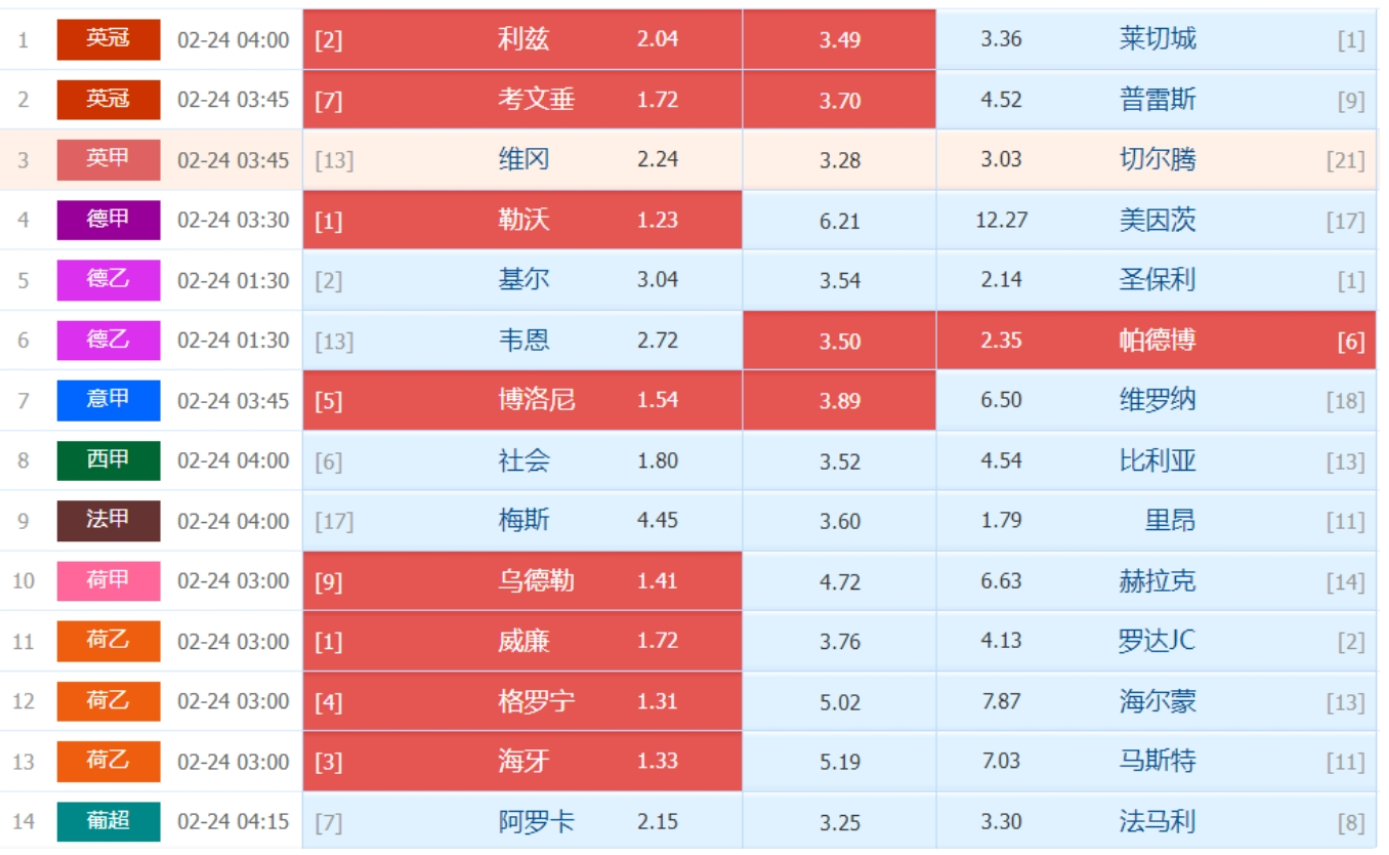Click 罗达JC team name

pos(1157,641)
